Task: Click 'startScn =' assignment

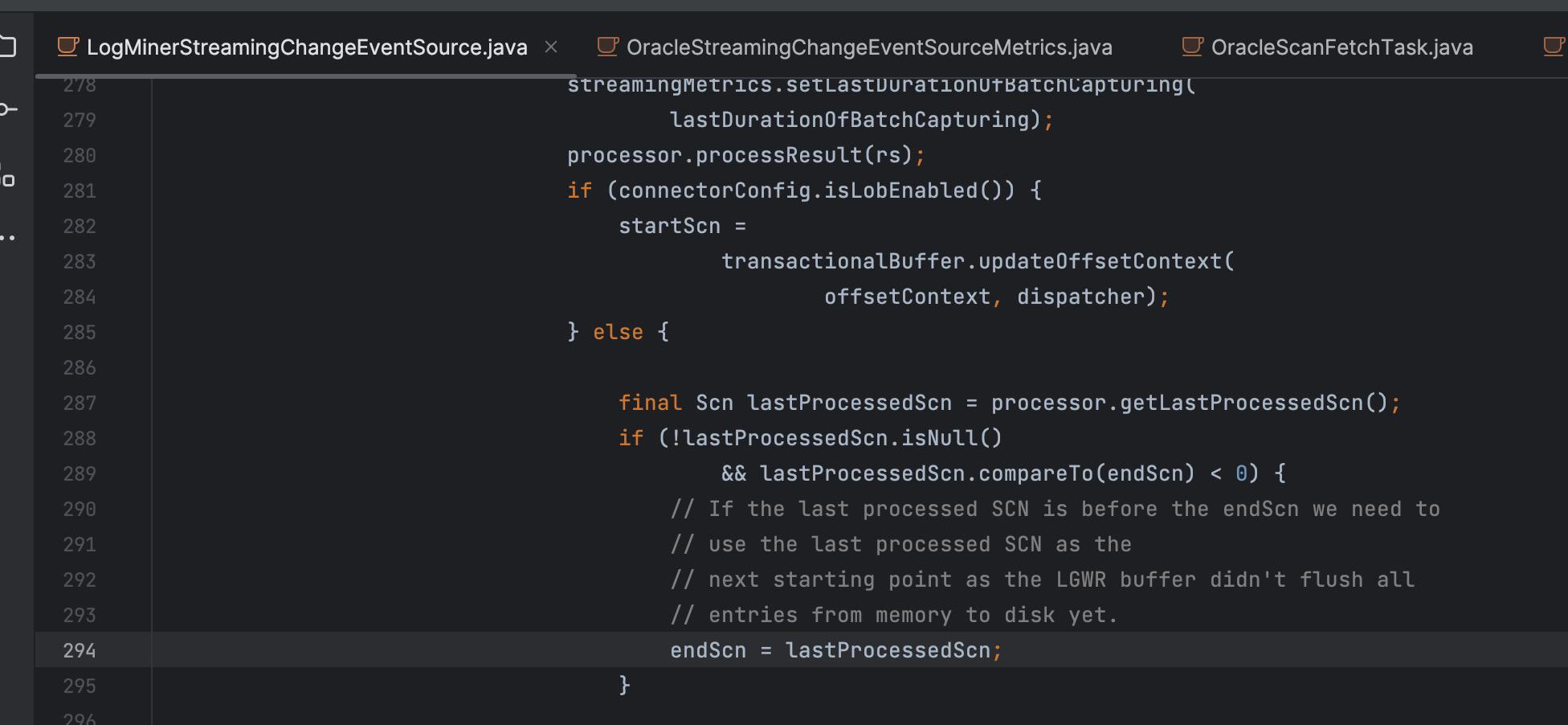Action: 683,226
